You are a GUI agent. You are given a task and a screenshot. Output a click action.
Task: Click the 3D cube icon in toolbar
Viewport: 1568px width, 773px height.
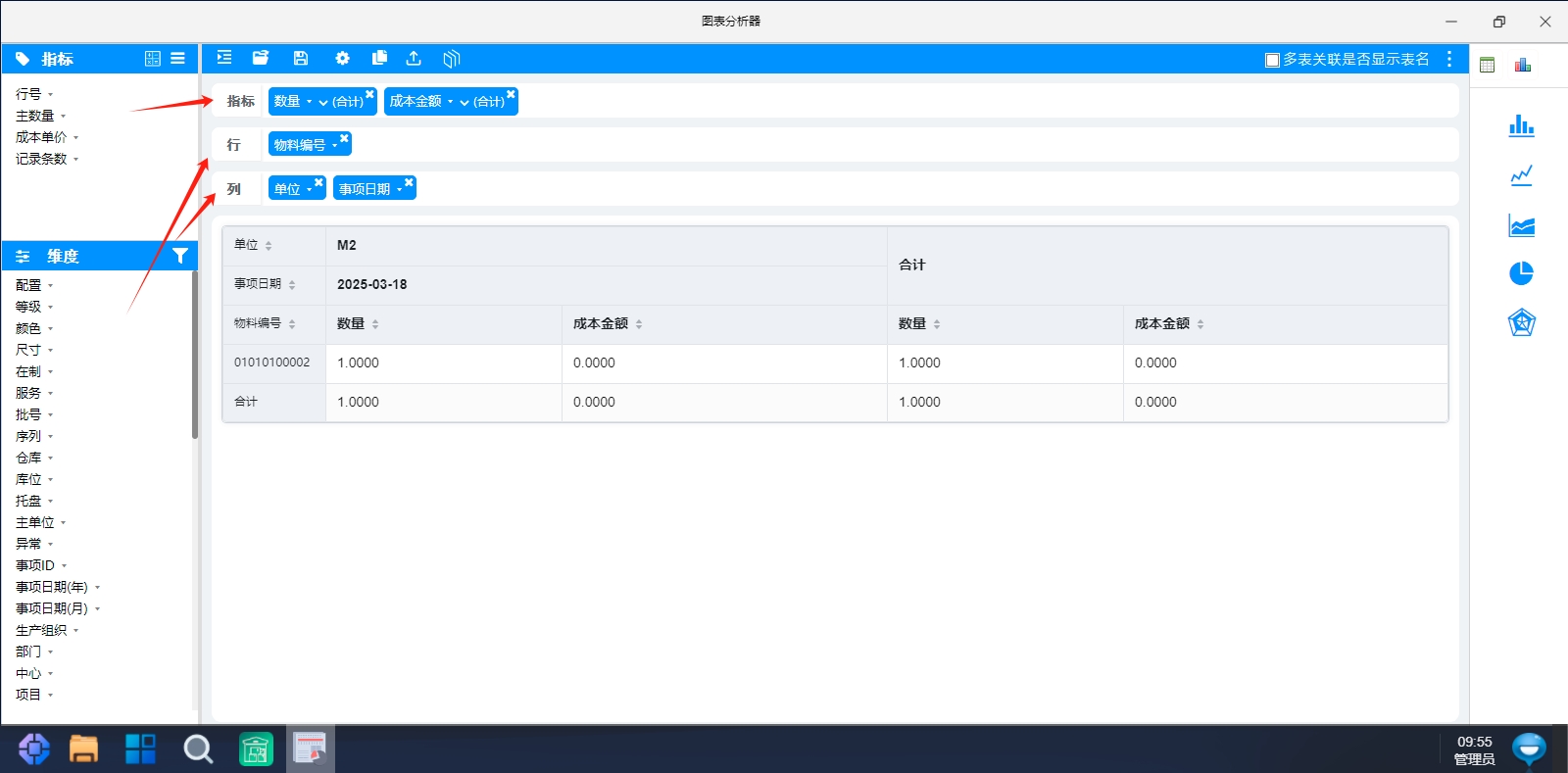451,59
